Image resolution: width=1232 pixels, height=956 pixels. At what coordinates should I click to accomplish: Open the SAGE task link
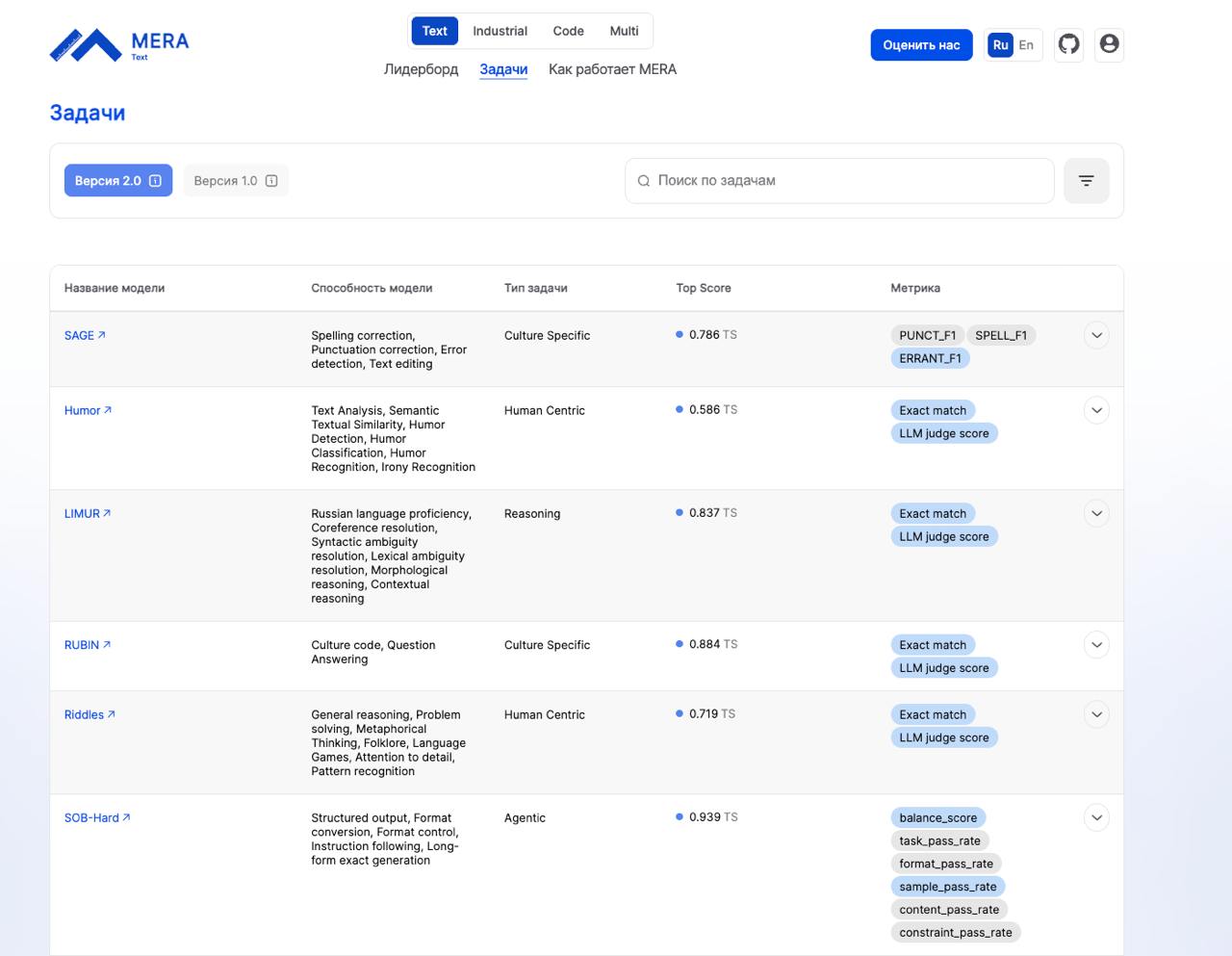85,335
